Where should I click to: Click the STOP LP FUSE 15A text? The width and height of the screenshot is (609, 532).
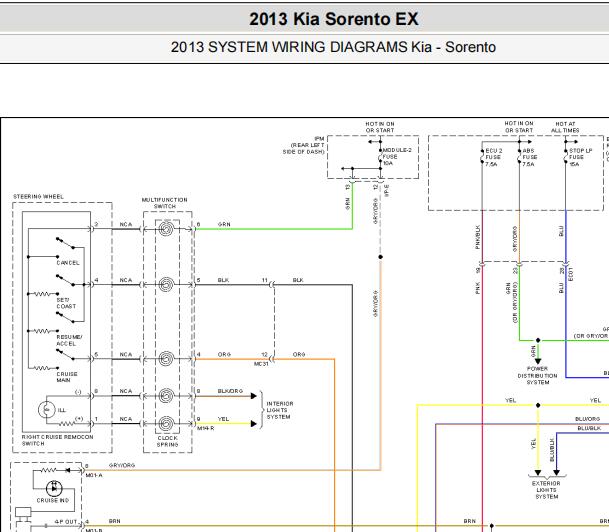click(x=581, y=157)
